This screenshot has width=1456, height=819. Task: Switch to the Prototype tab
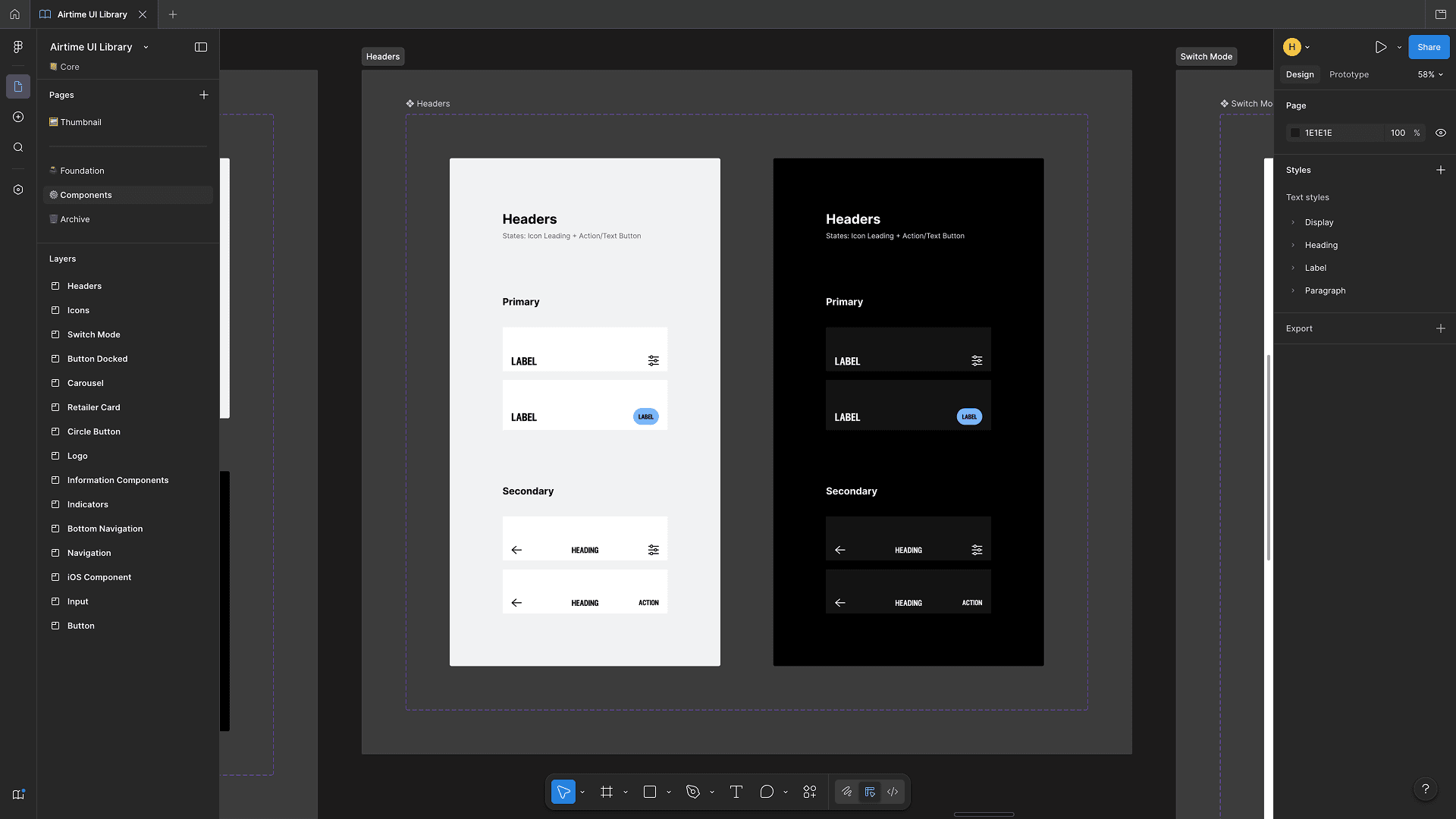1348,74
